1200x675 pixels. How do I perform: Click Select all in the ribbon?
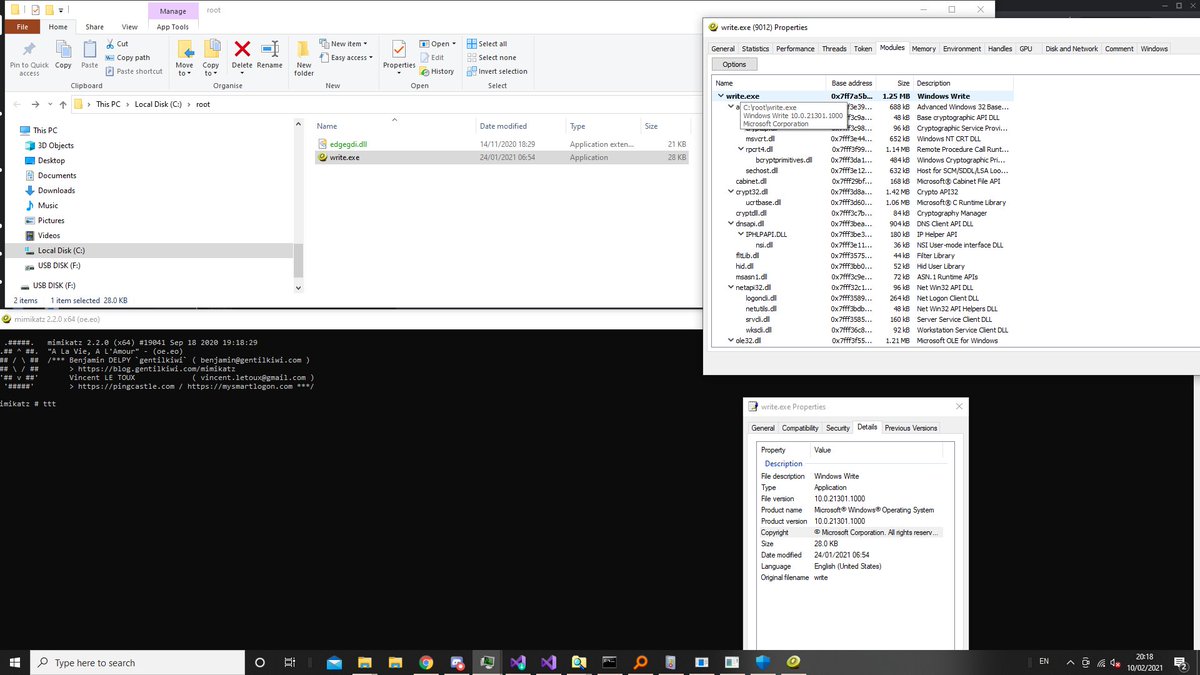tap(487, 44)
